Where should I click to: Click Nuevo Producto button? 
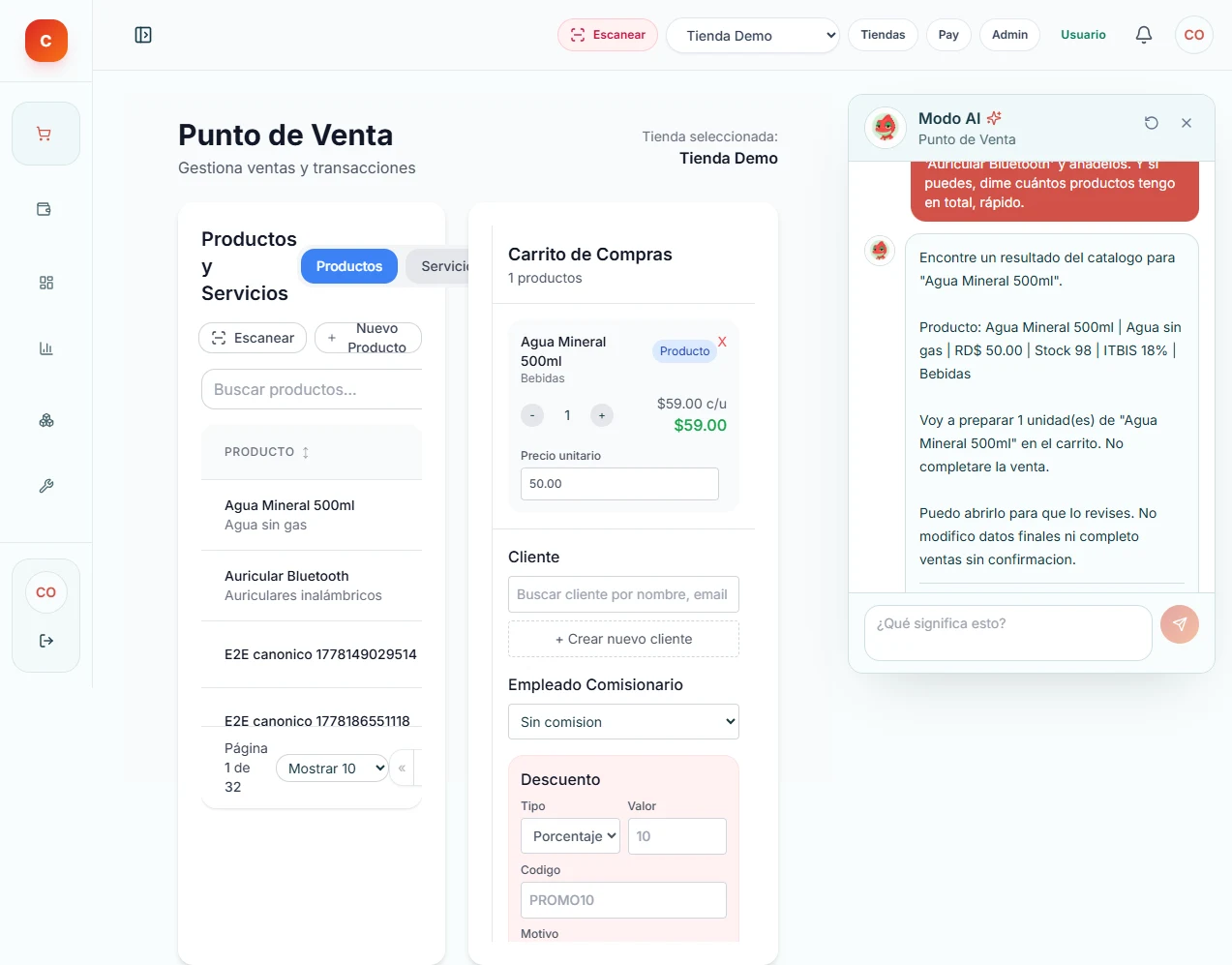pos(368,338)
